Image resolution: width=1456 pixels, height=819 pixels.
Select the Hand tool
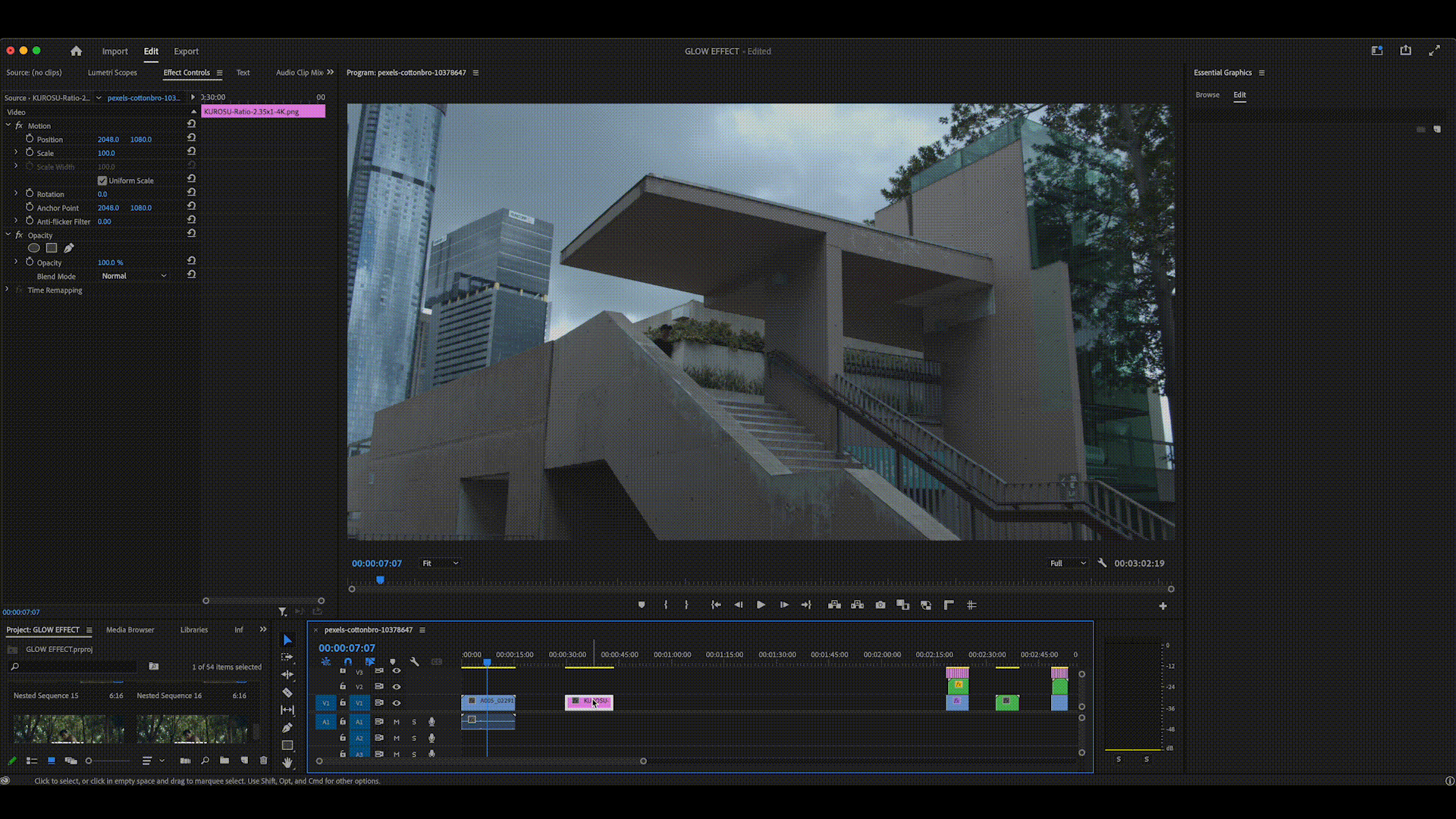click(287, 762)
